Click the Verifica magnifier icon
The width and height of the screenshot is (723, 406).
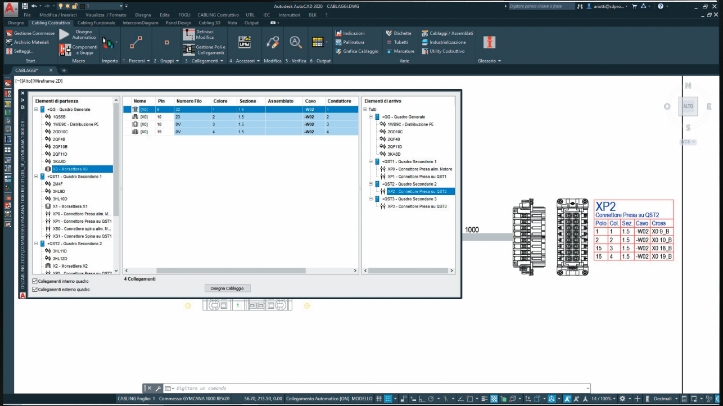coord(296,42)
